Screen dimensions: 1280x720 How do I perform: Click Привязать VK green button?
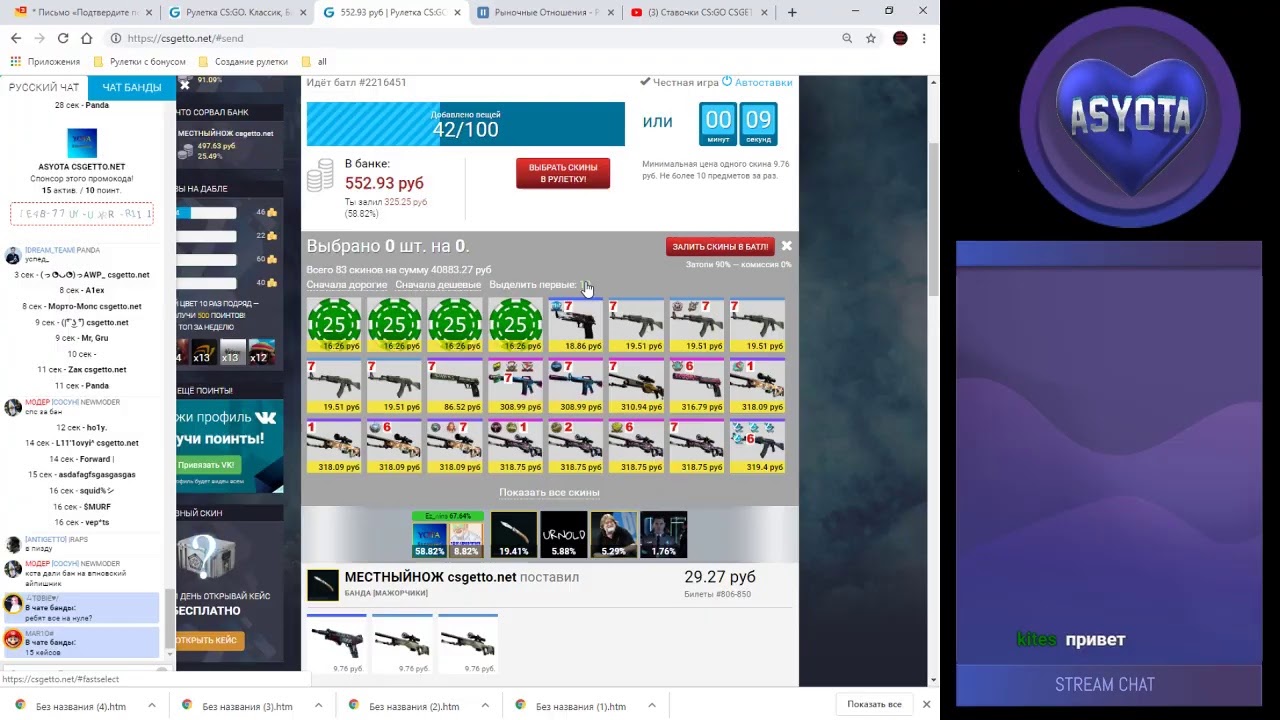pyautogui.click(x=206, y=465)
